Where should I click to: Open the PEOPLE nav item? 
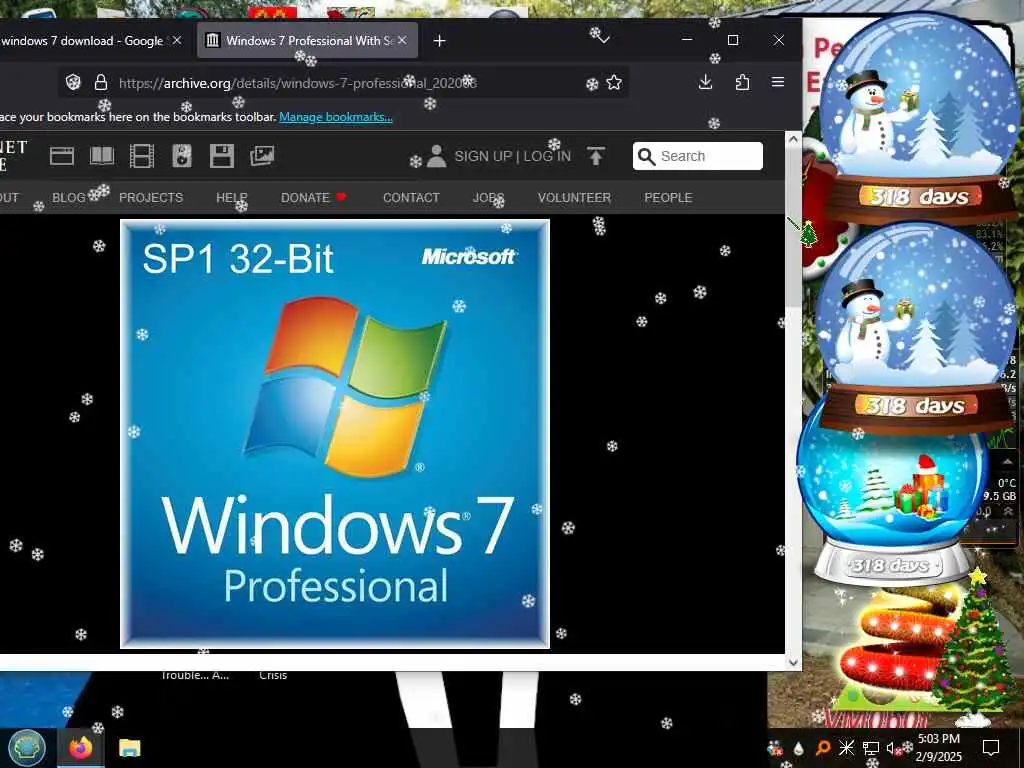coord(668,197)
